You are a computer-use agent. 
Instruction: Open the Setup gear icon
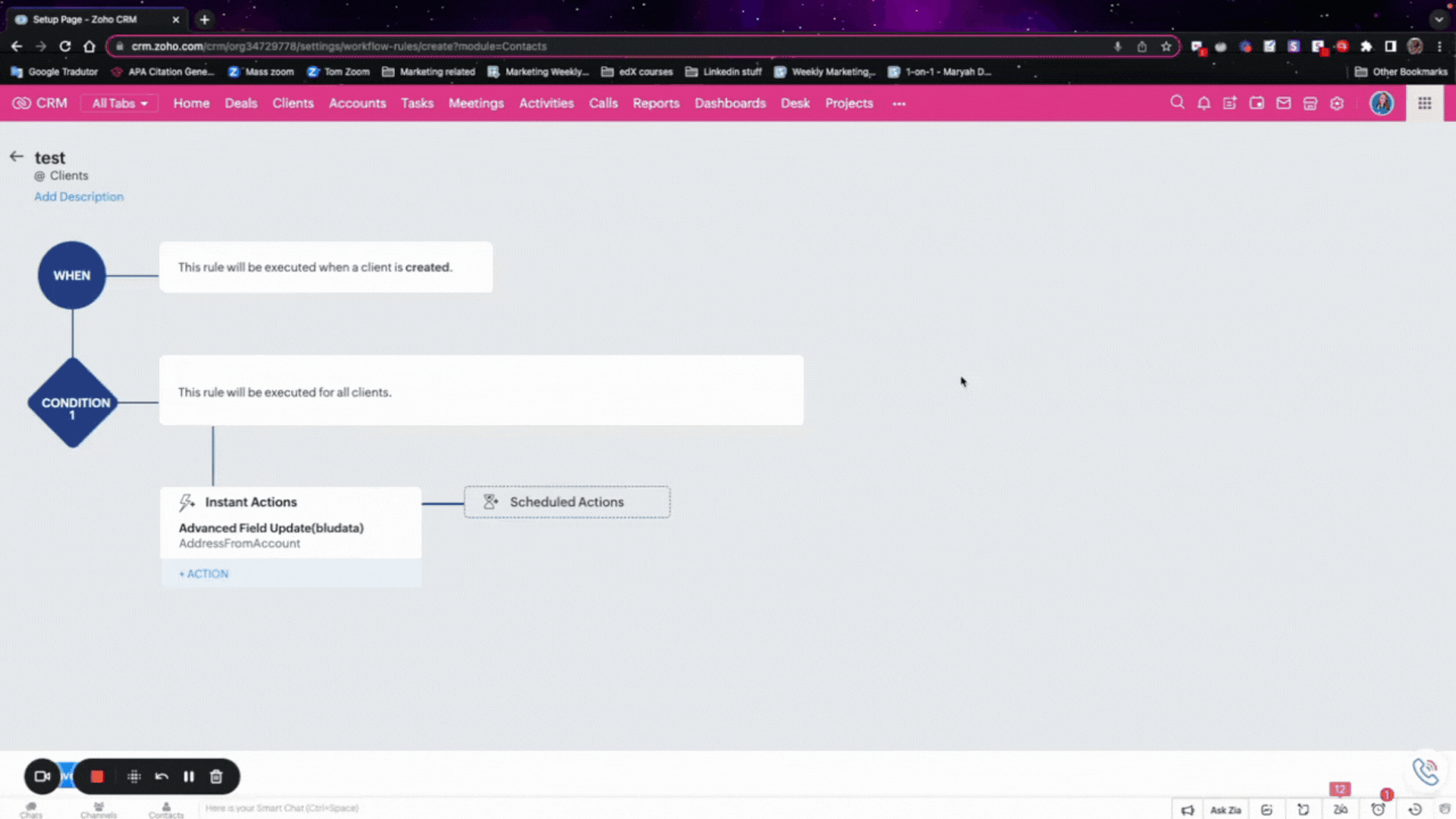pyautogui.click(x=1337, y=103)
